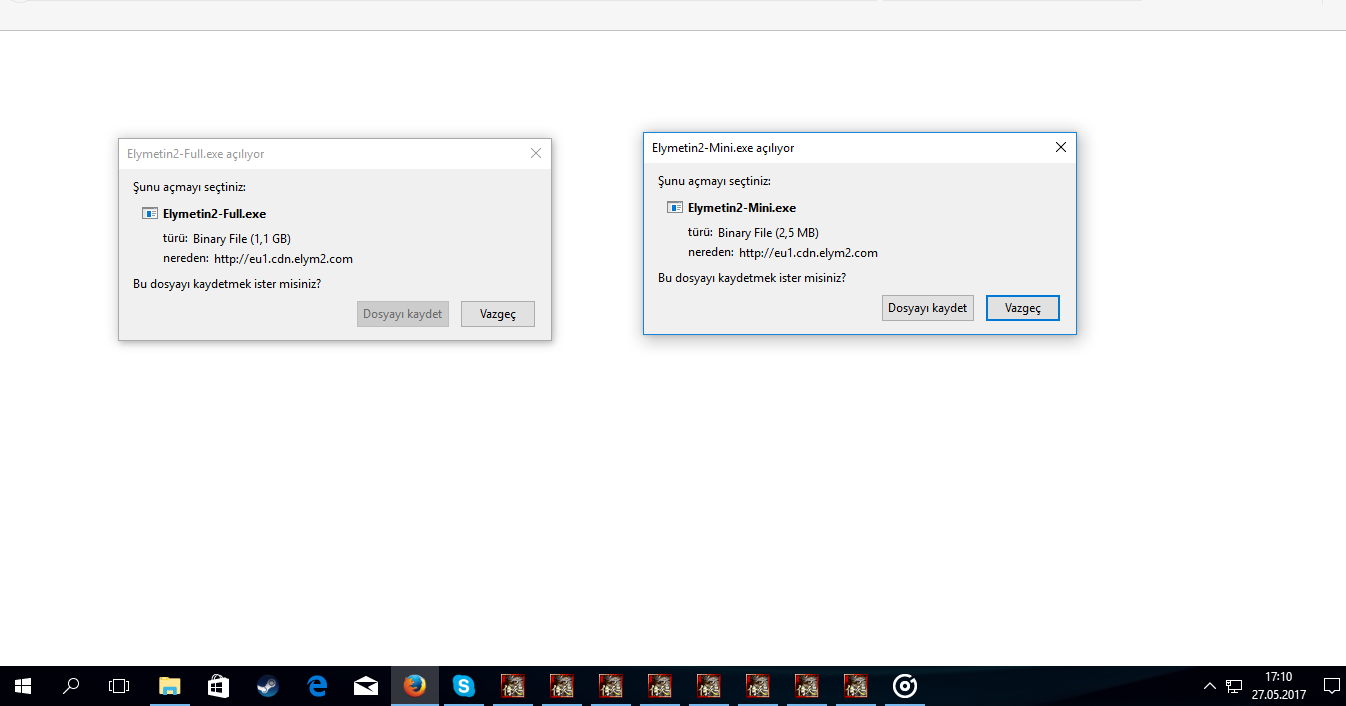Image resolution: width=1346 pixels, height=706 pixels.
Task: Open the Mail app taskbar icon
Action: 366,686
